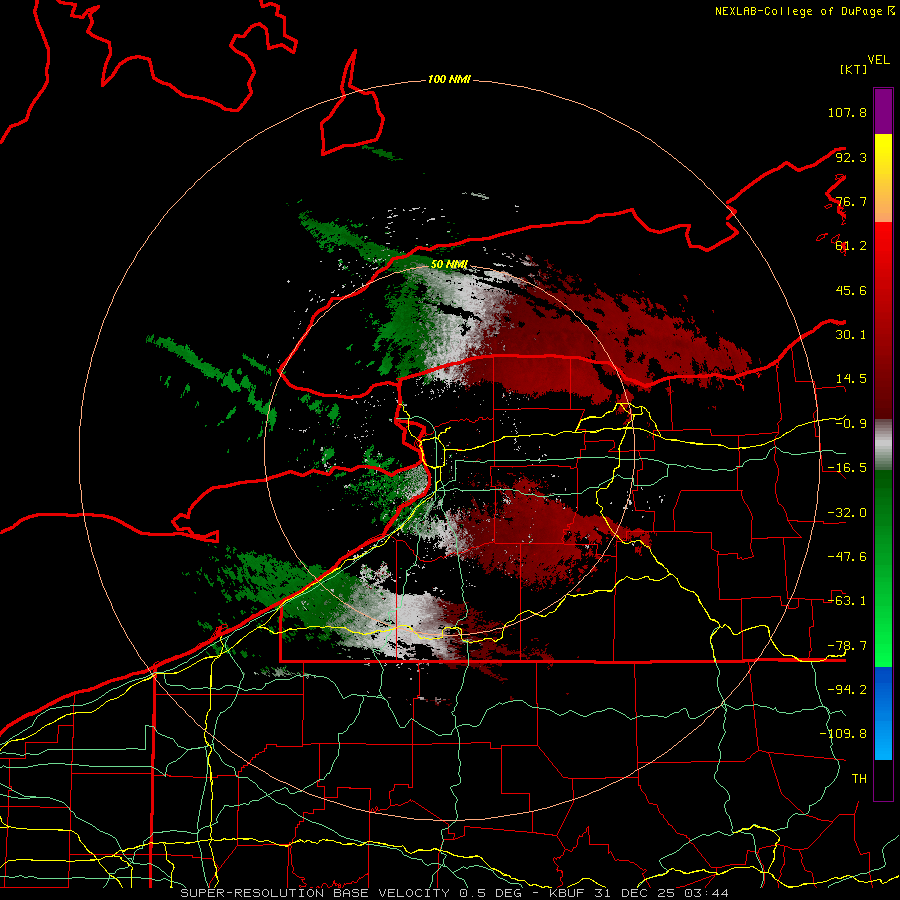
Task: Click the 50 NMI range ring label
Action: point(449,264)
